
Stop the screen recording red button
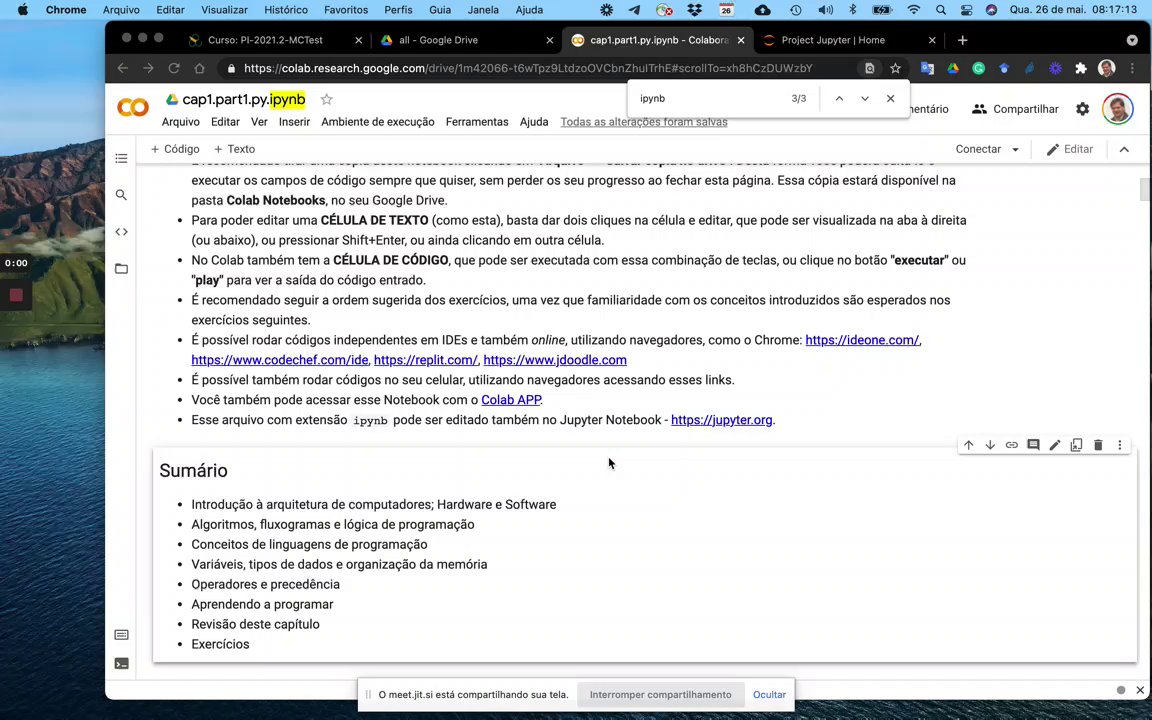[16, 295]
